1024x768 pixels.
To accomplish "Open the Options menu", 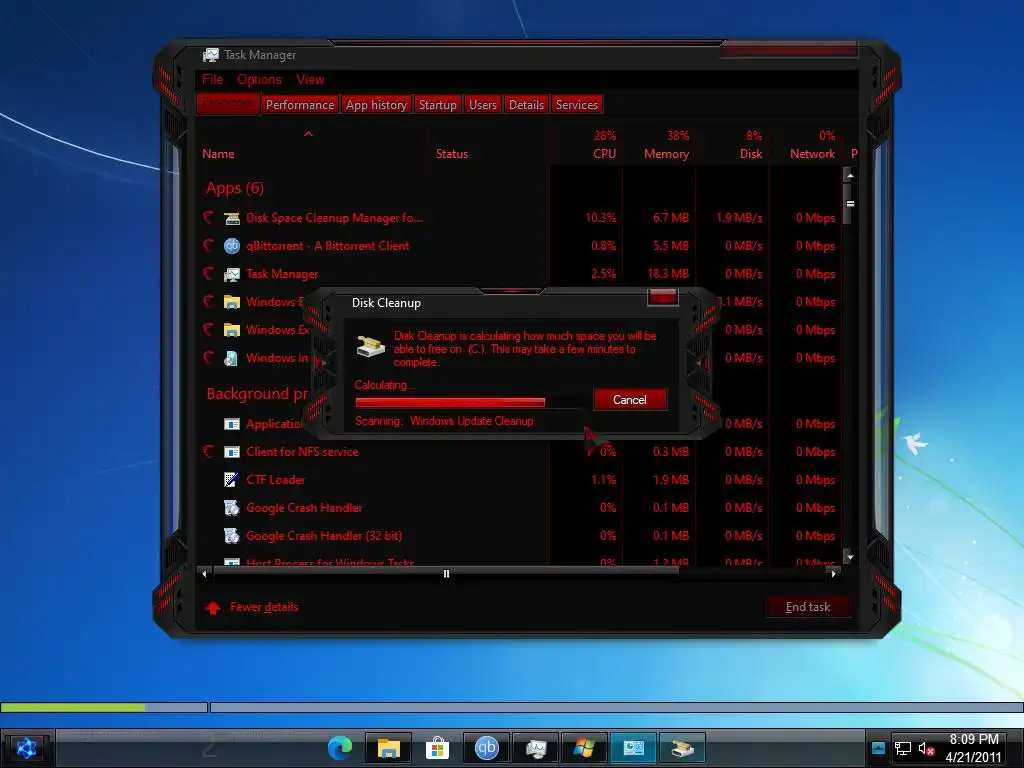I will pyautogui.click(x=259, y=79).
